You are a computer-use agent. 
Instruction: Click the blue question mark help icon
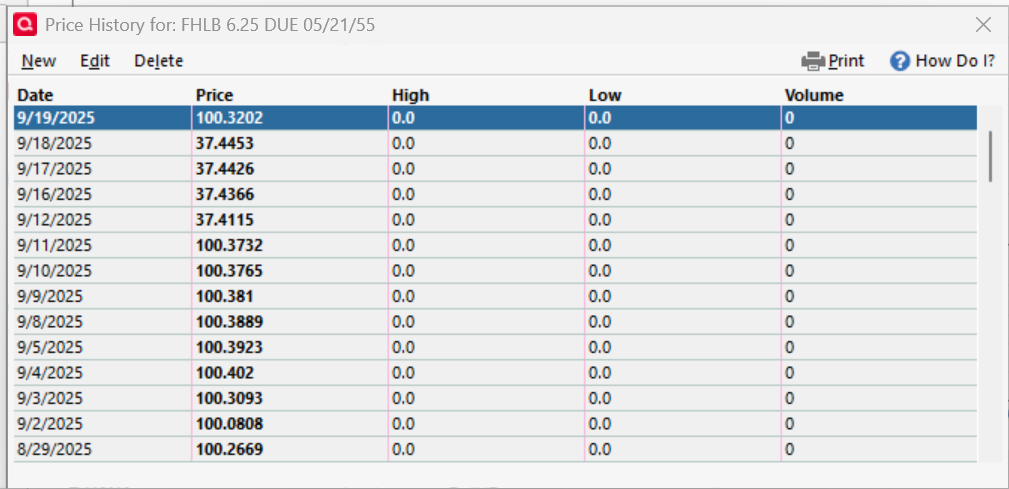pos(900,61)
